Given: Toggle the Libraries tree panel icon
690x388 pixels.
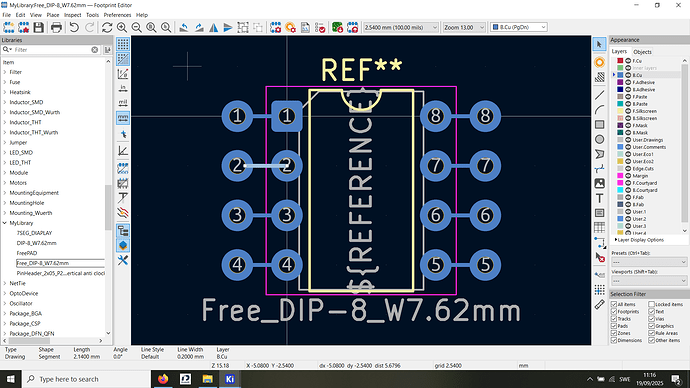Looking at the screenshot, I should 123,231.
